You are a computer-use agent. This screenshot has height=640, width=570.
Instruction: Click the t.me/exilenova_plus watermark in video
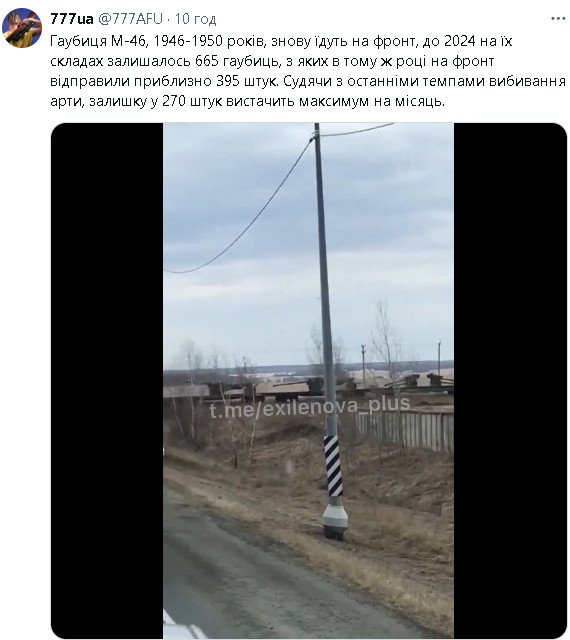[x=309, y=407]
